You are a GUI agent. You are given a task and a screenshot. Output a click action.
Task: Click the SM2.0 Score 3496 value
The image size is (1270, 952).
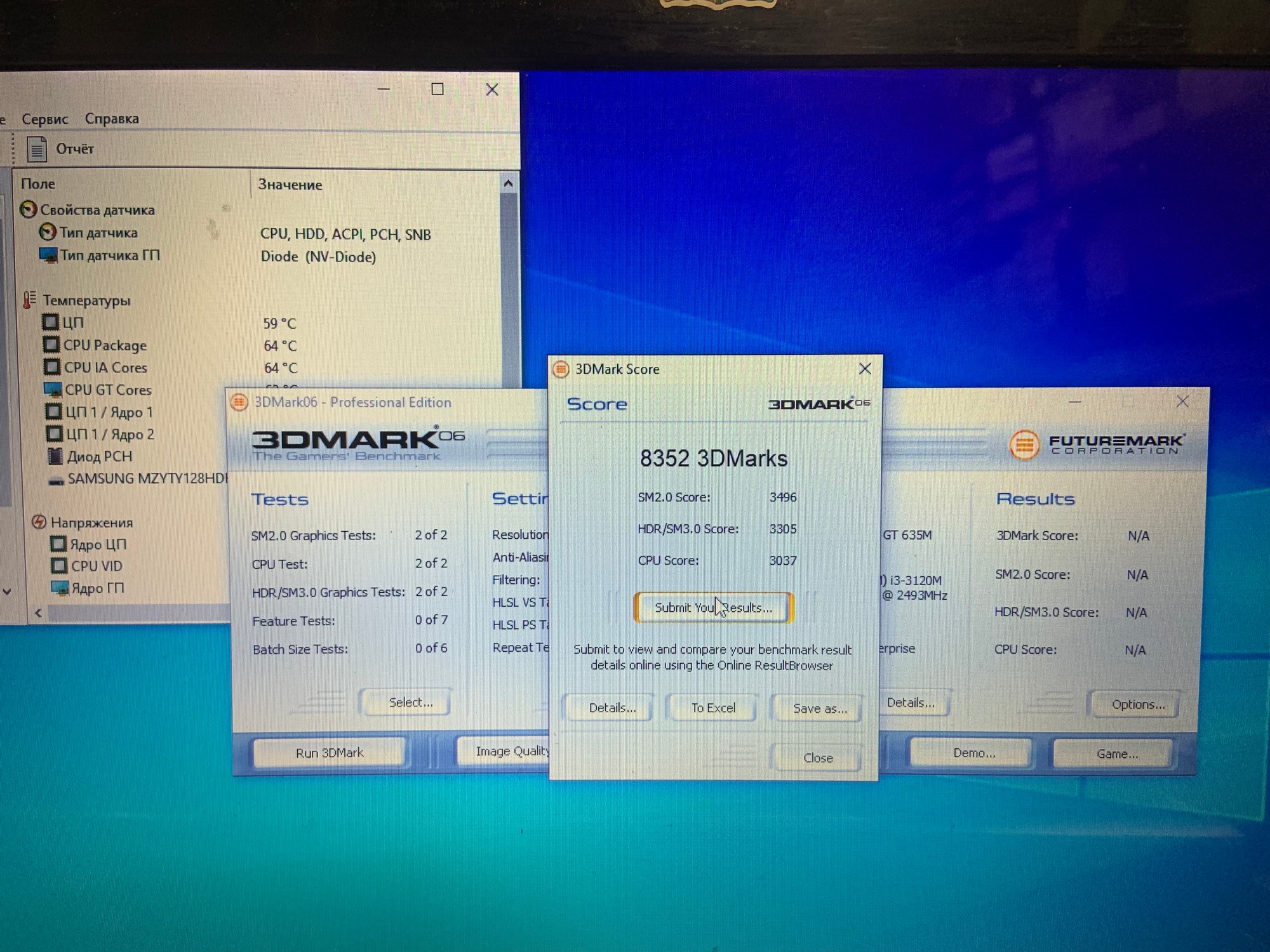783,498
